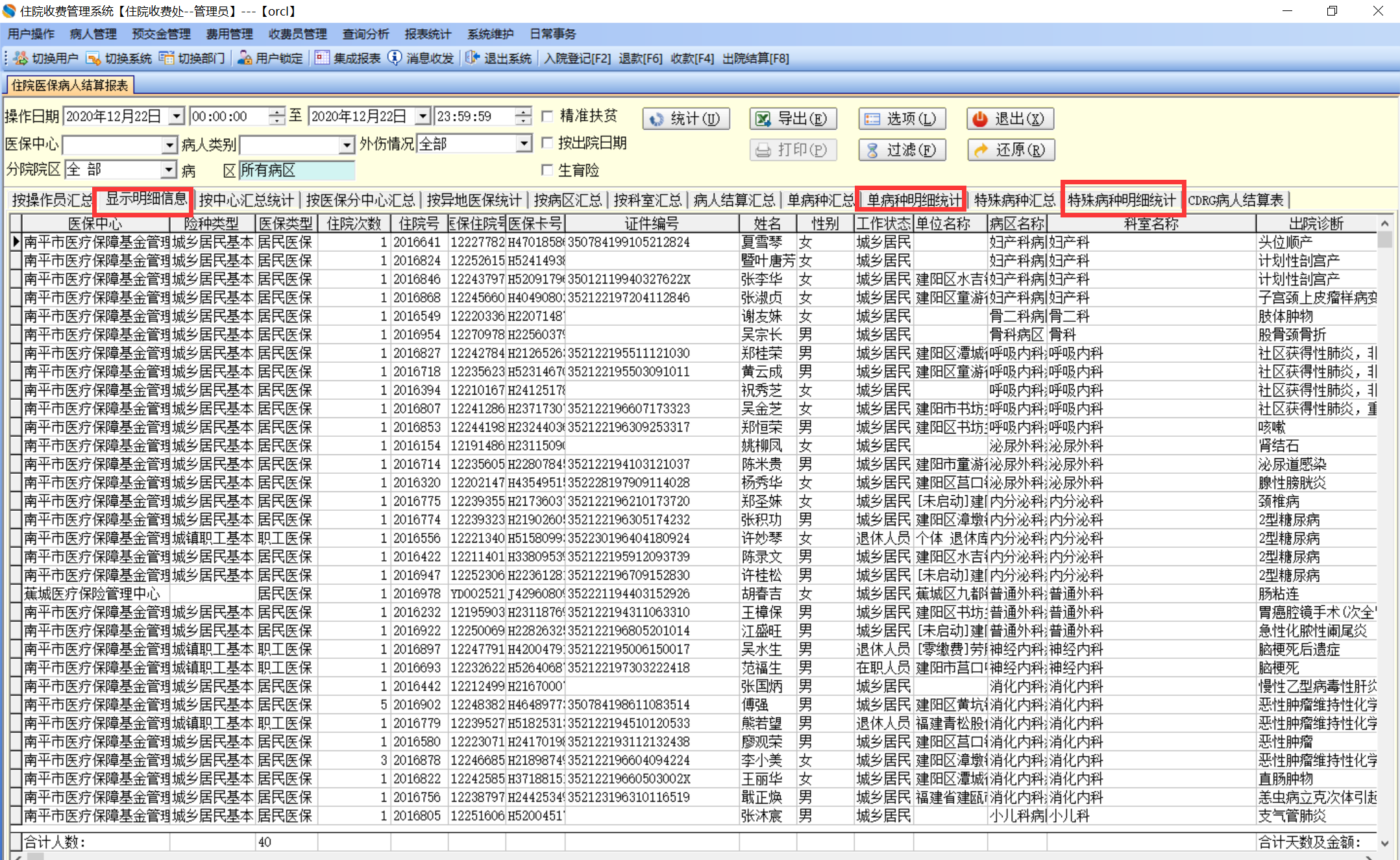Check the 生育险 checkbox

tap(547, 170)
